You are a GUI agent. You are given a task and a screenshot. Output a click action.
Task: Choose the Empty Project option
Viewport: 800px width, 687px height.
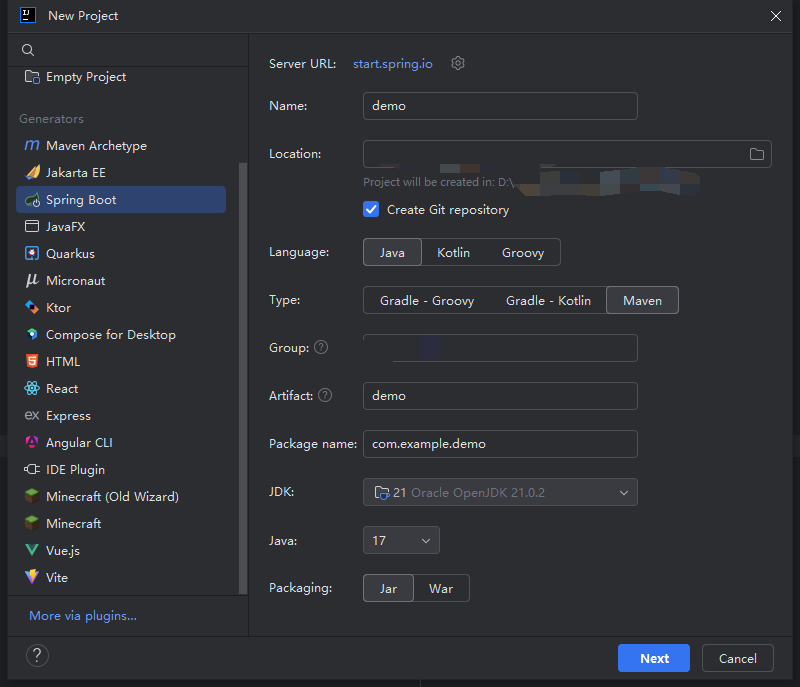[x=86, y=77]
